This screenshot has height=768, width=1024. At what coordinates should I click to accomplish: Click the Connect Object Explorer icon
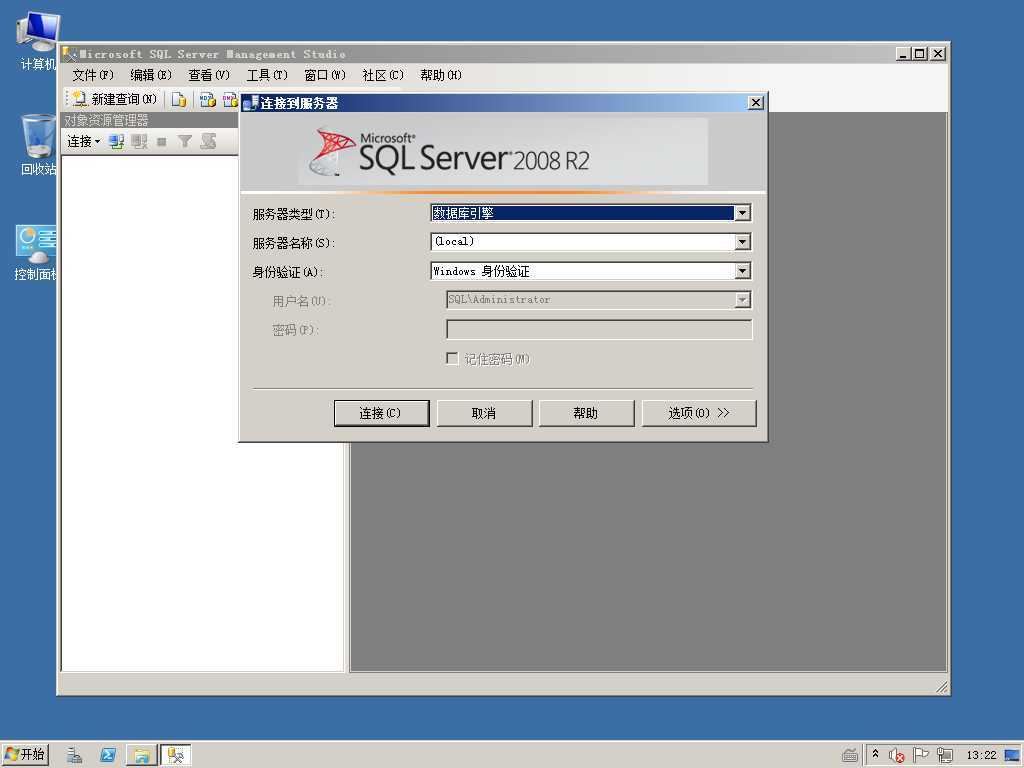pyautogui.click(x=117, y=142)
